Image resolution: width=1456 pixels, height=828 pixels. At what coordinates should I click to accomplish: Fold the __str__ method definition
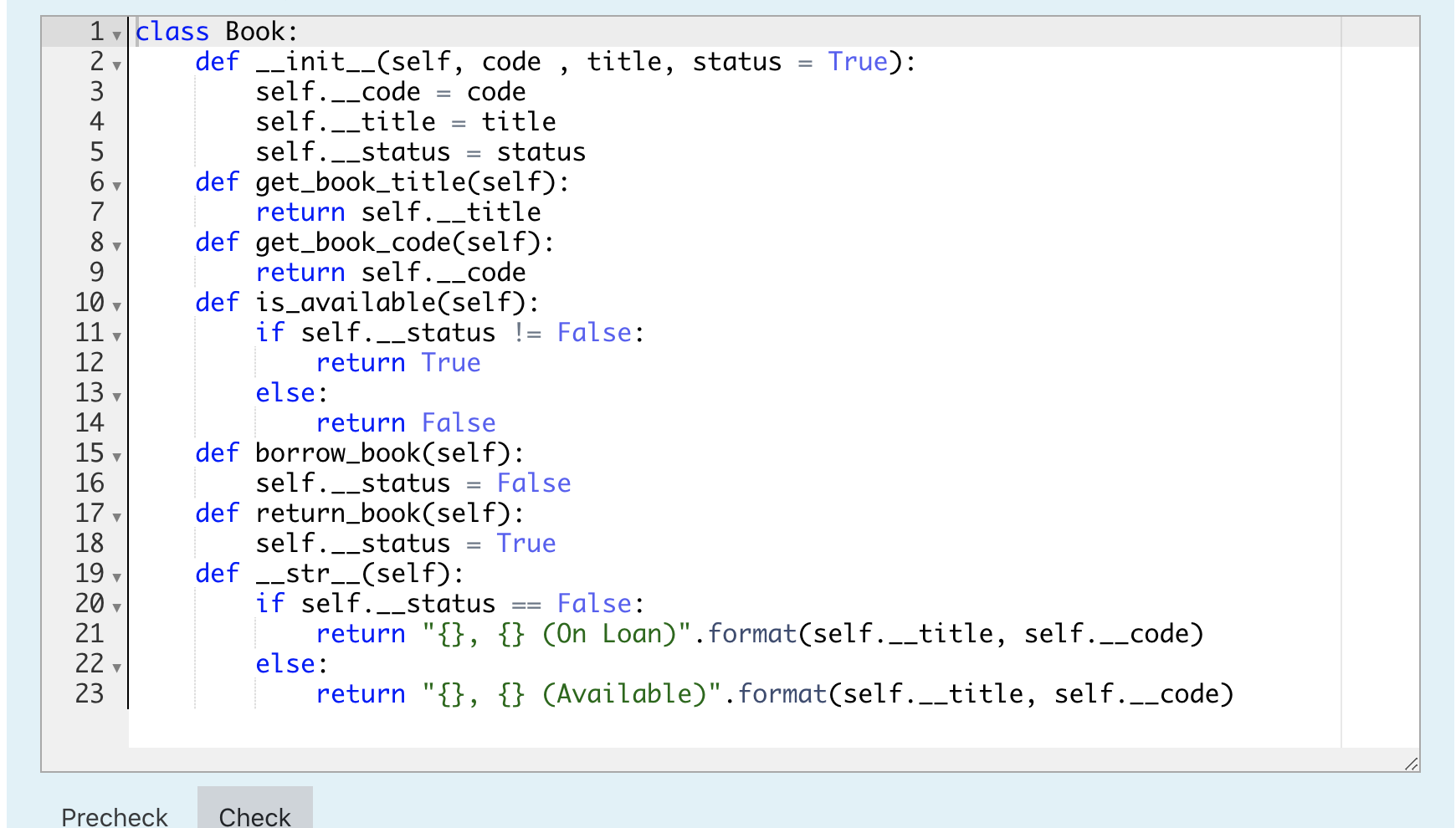116,576
